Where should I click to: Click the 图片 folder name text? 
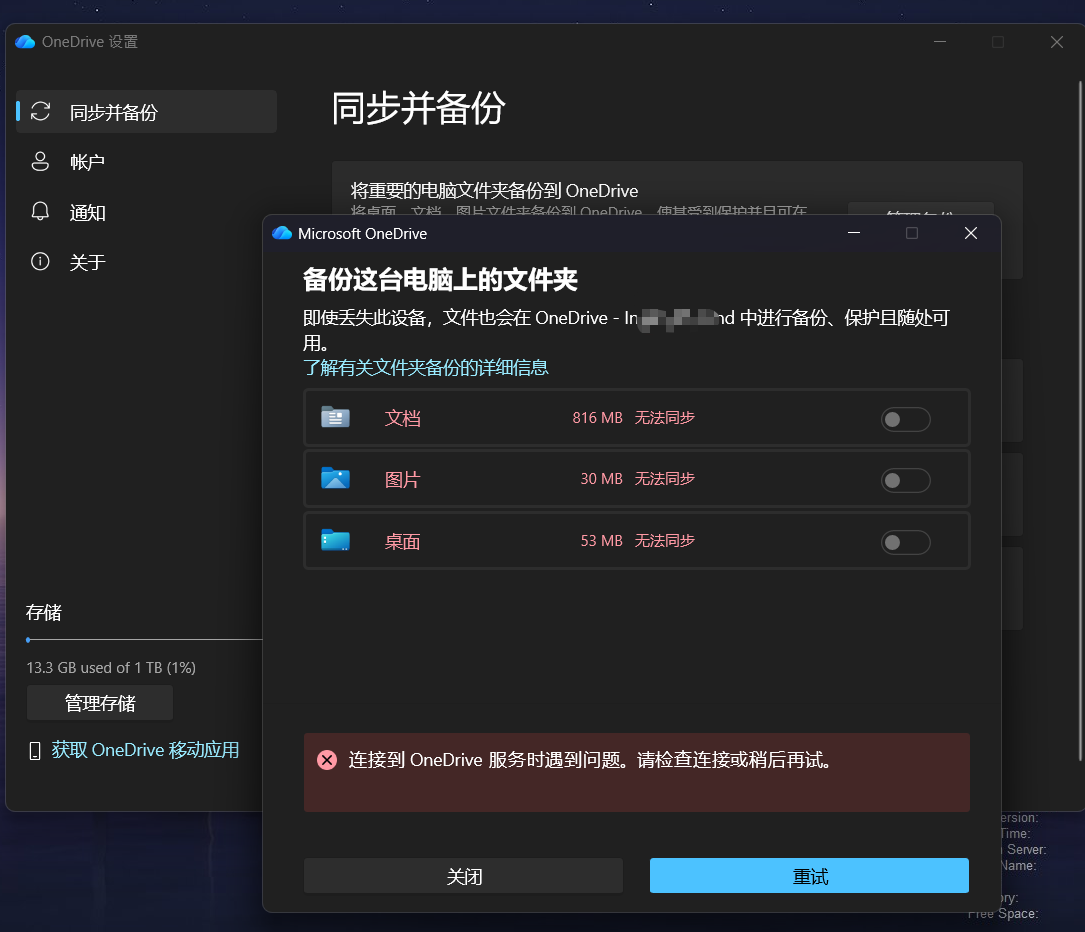tap(403, 479)
